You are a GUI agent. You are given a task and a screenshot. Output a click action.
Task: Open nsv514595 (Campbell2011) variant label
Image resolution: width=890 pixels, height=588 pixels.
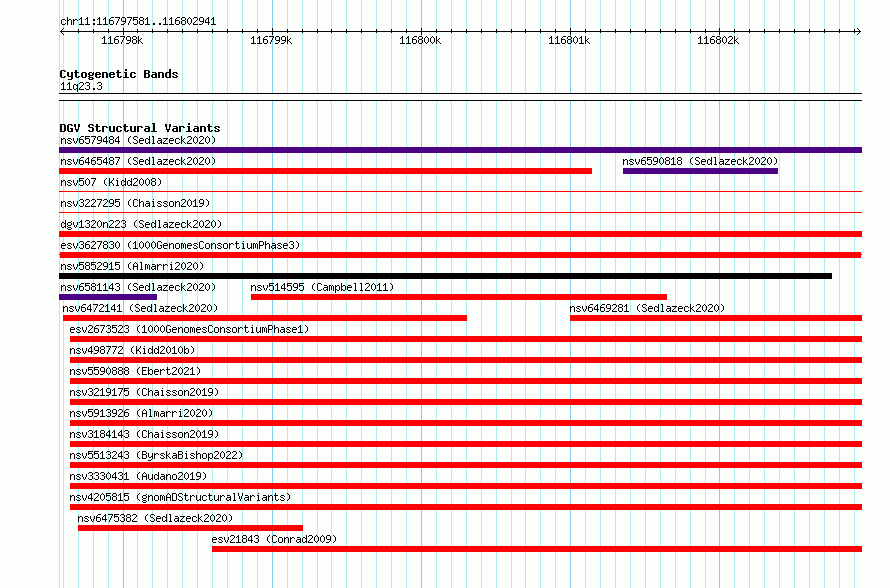(x=322, y=287)
